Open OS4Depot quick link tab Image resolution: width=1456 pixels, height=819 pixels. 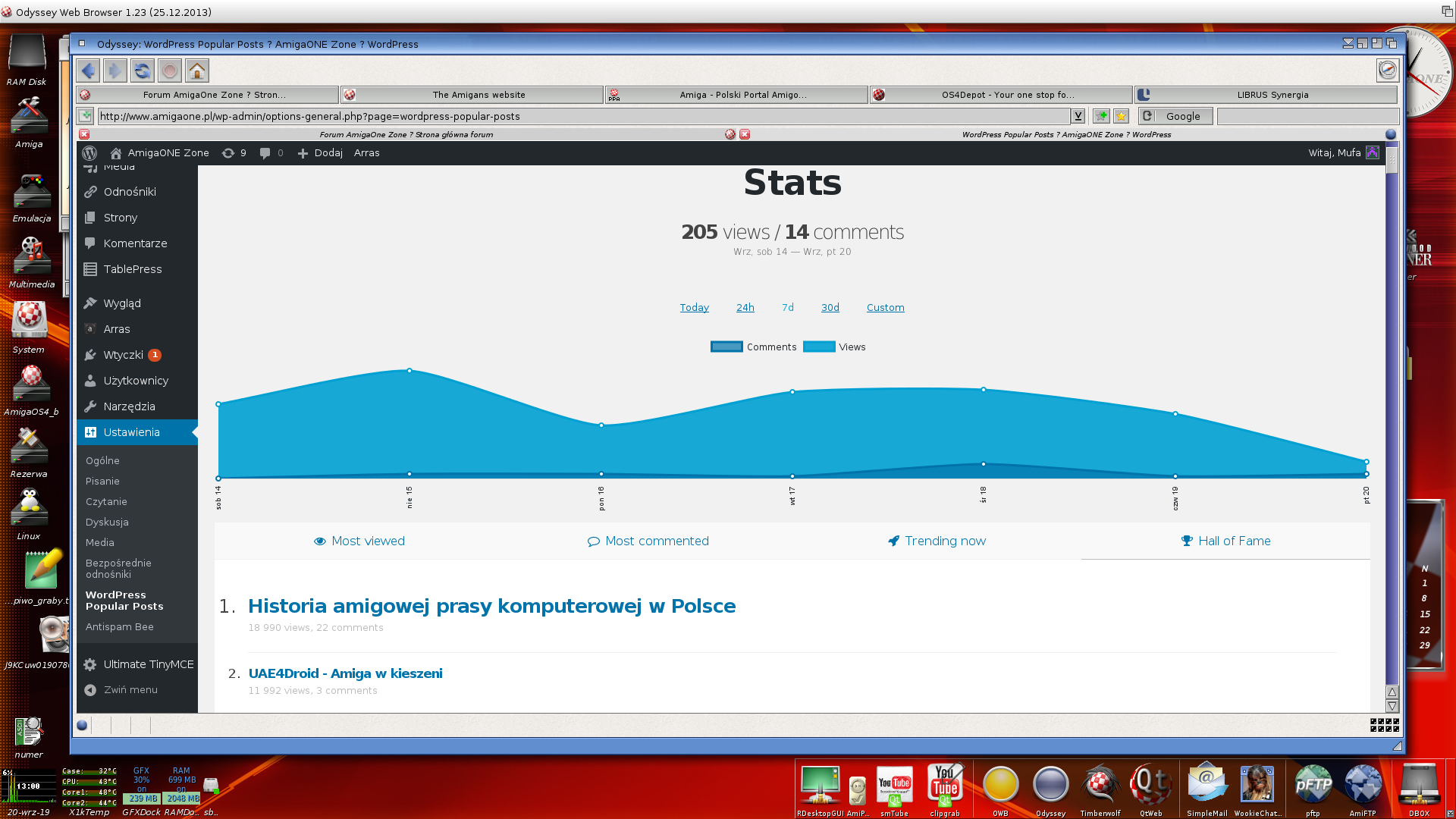click(1001, 95)
